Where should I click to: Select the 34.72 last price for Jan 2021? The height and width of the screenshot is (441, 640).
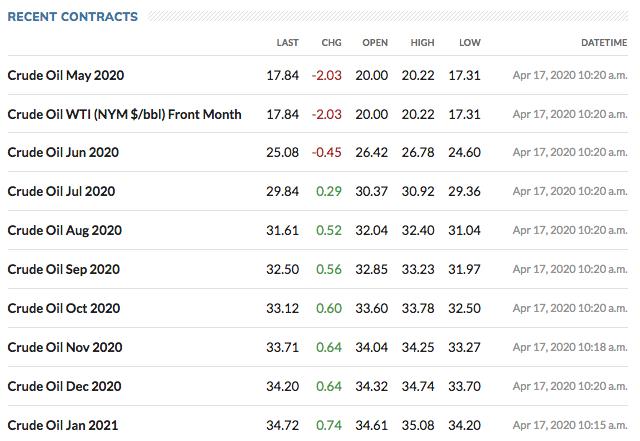tap(282, 425)
